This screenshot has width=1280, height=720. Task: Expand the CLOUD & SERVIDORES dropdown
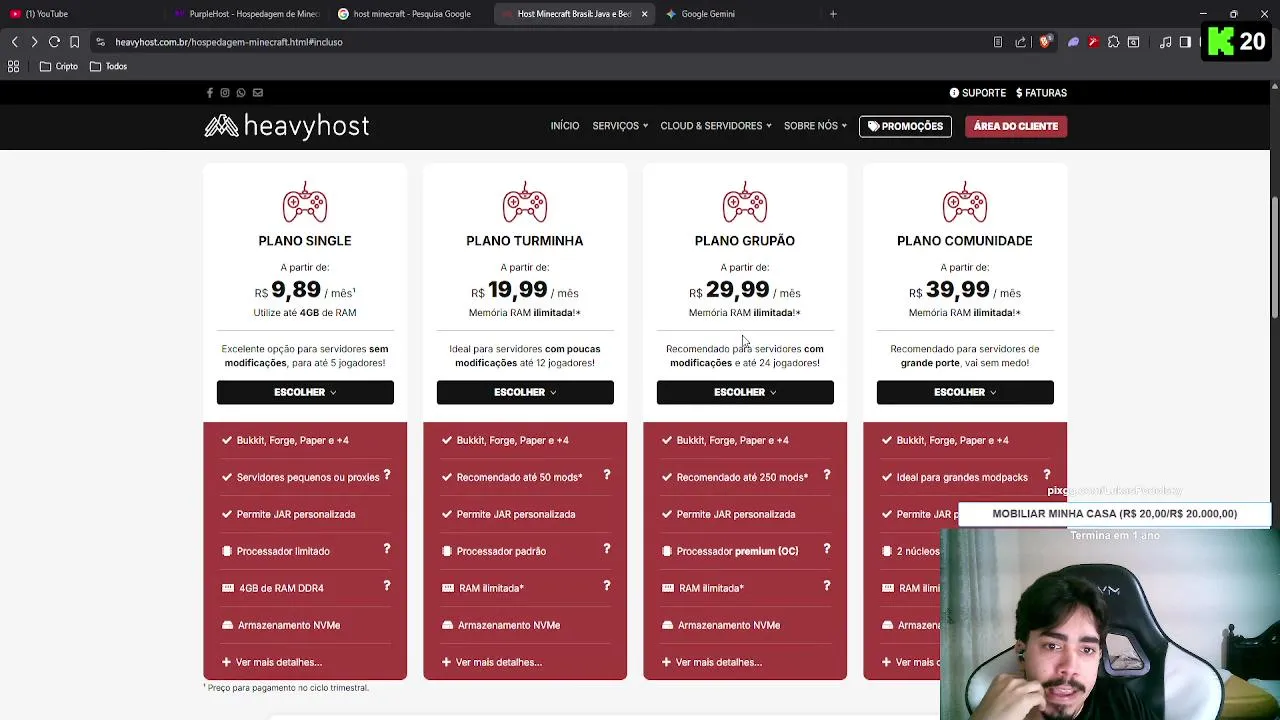tap(716, 126)
